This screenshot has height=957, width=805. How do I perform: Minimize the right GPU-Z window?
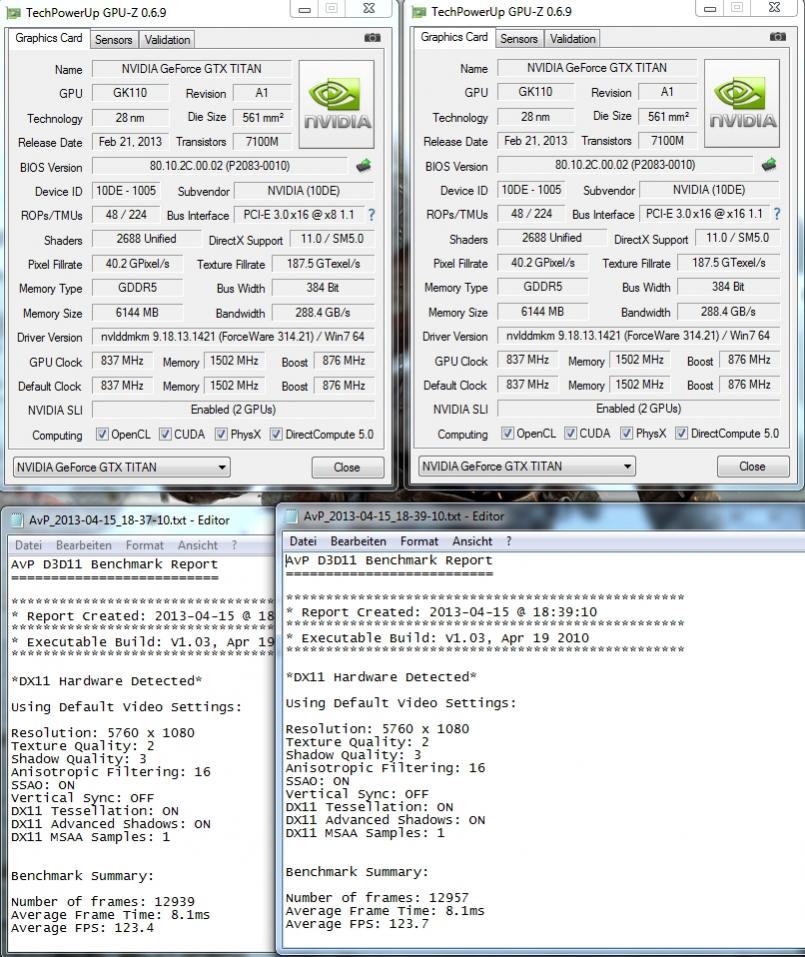pyautogui.click(x=710, y=9)
